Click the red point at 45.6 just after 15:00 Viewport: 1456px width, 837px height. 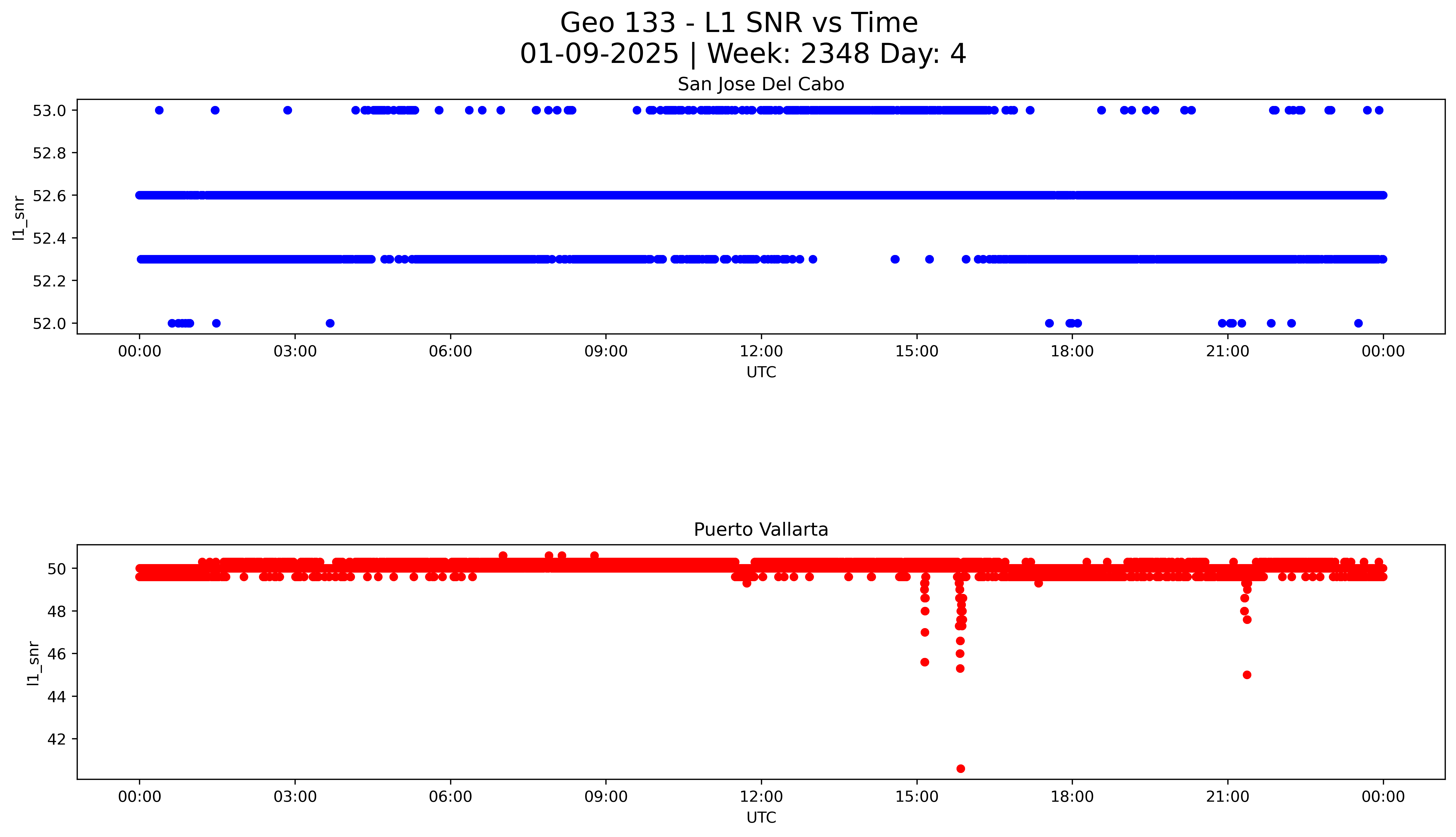tap(925, 662)
